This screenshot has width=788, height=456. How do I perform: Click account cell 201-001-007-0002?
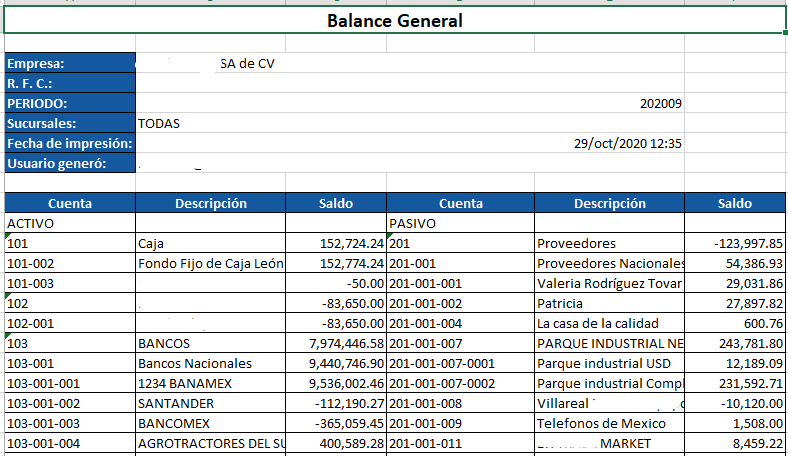460,383
